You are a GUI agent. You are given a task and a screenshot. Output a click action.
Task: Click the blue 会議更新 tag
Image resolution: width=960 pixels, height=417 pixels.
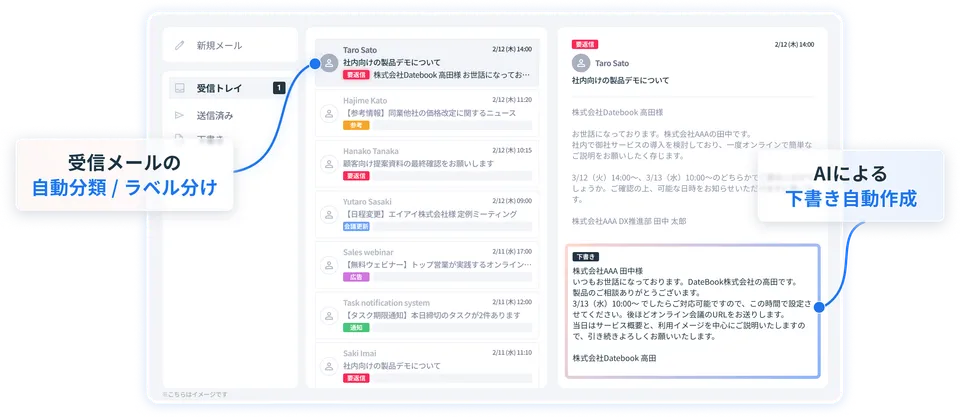pos(356,227)
